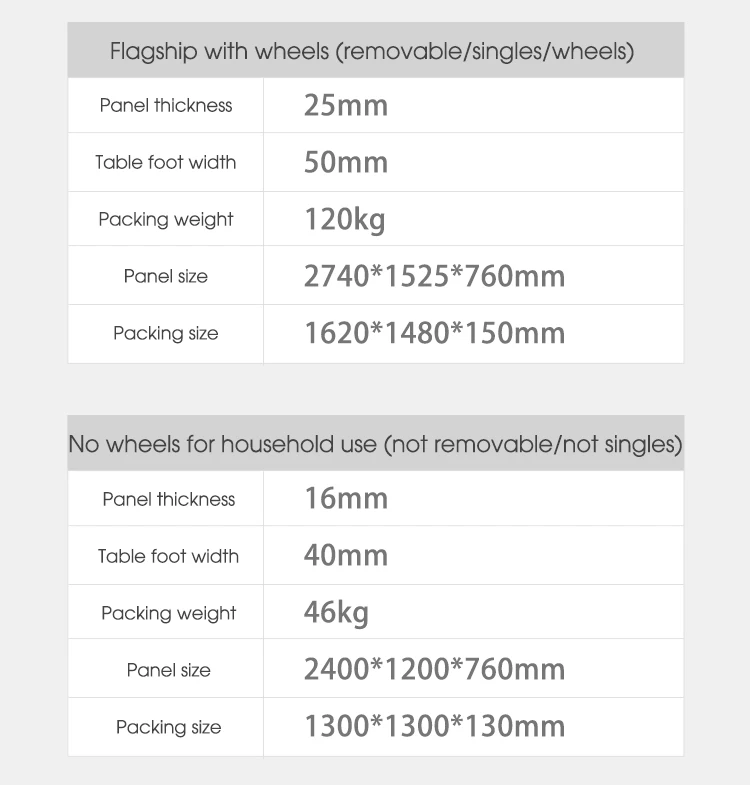The height and width of the screenshot is (785, 750).
Task: Select the 46kg packing weight value
Action: [x=336, y=612]
